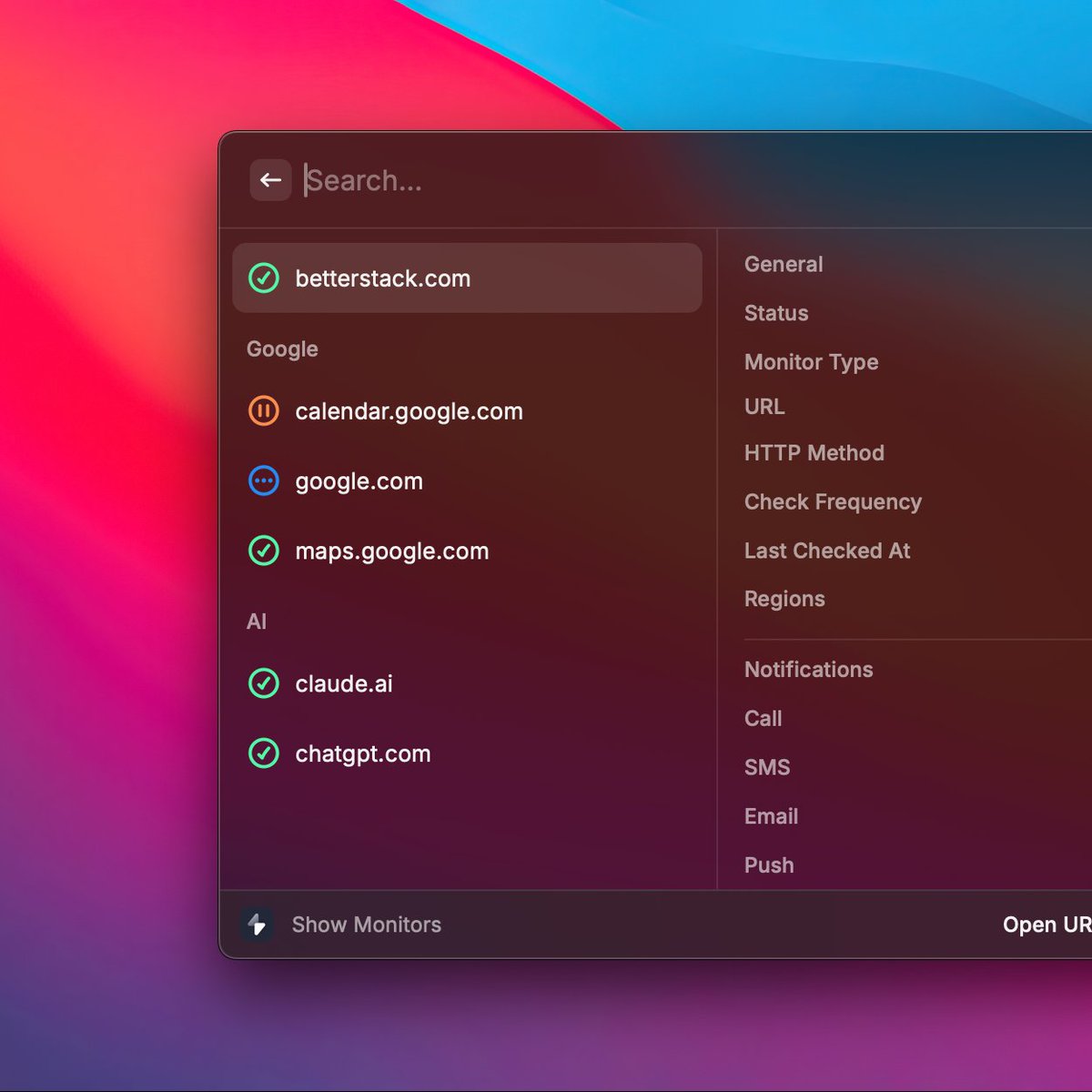Screen dimensions: 1092x1092
Task: Click green check icon beside claude.ai
Action: pyautogui.click(x=264, y=683)
